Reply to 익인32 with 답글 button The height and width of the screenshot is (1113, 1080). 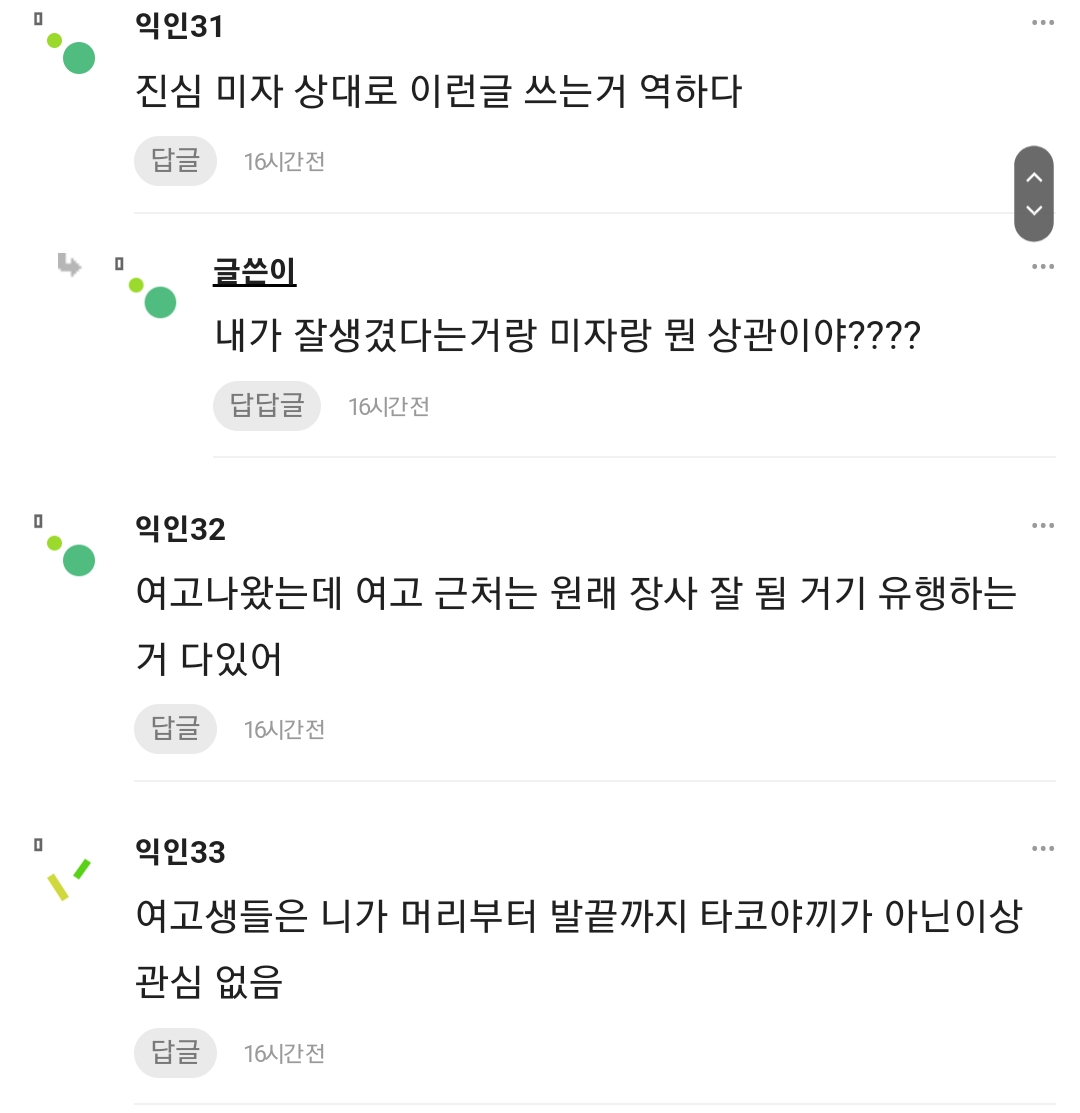pyautogui.click(x=175, y=729)
